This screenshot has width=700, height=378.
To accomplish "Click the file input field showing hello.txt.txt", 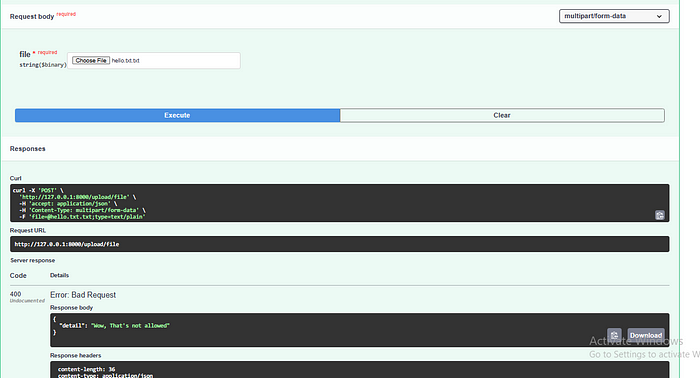I will pos(154,61).
